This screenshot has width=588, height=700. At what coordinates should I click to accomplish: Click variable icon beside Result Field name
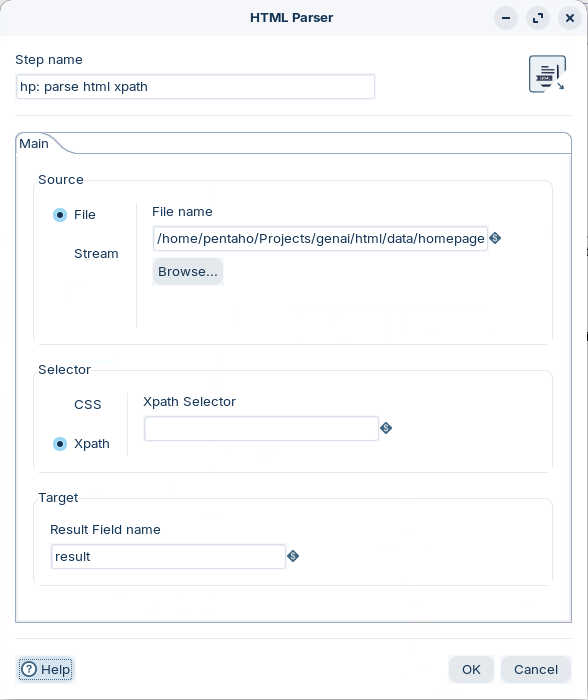293,556
